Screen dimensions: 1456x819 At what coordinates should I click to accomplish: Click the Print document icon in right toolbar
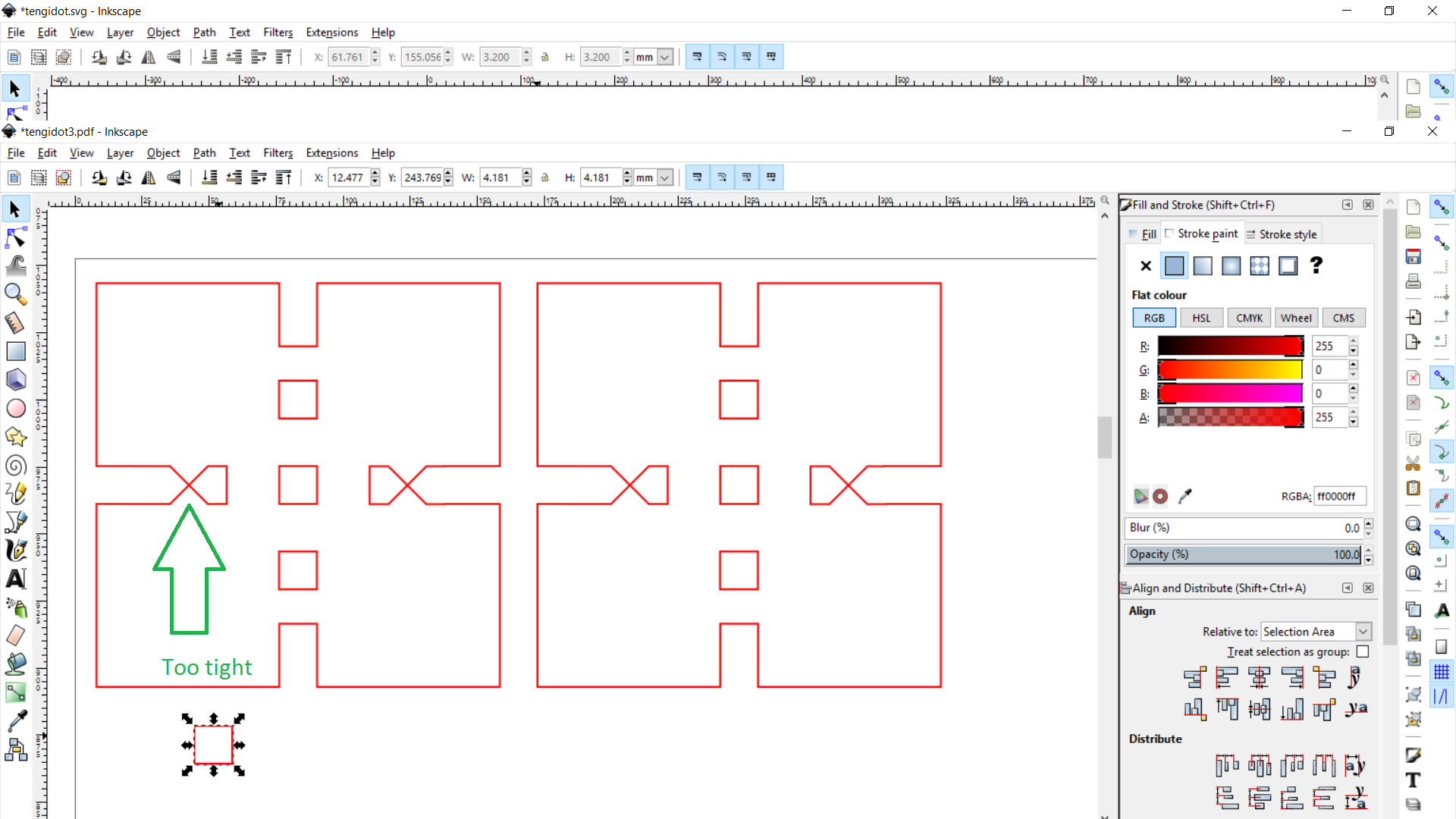pyautogui.click(x=1413, y=281)
